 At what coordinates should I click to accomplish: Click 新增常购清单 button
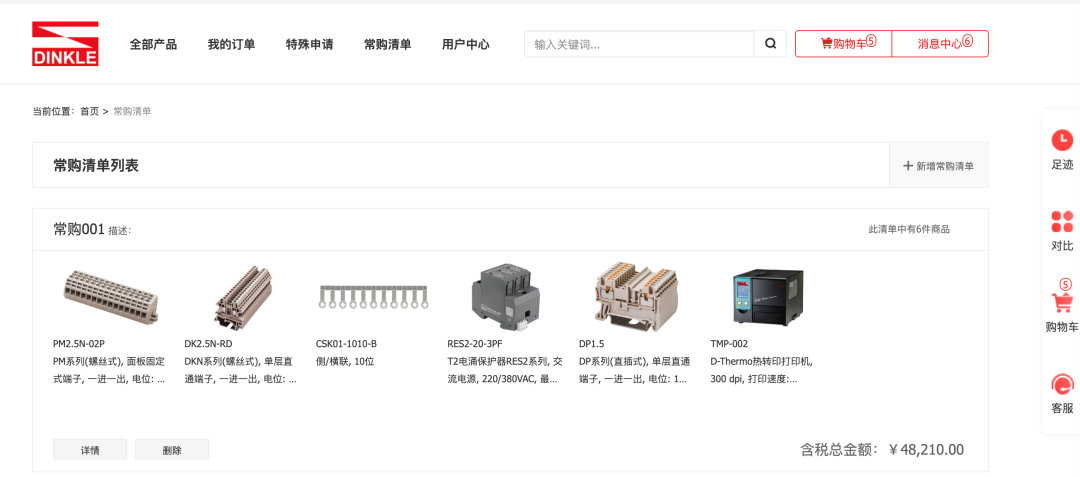coord(939,166)
